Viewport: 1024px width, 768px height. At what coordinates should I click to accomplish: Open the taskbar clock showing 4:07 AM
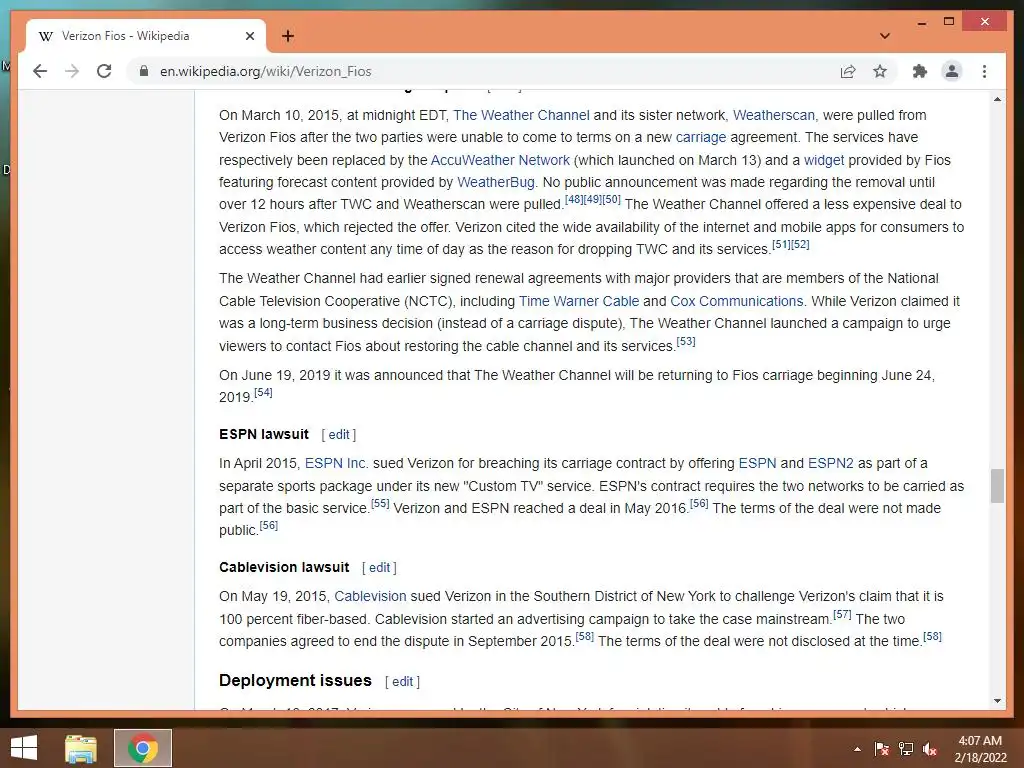(x=980, y=749)
